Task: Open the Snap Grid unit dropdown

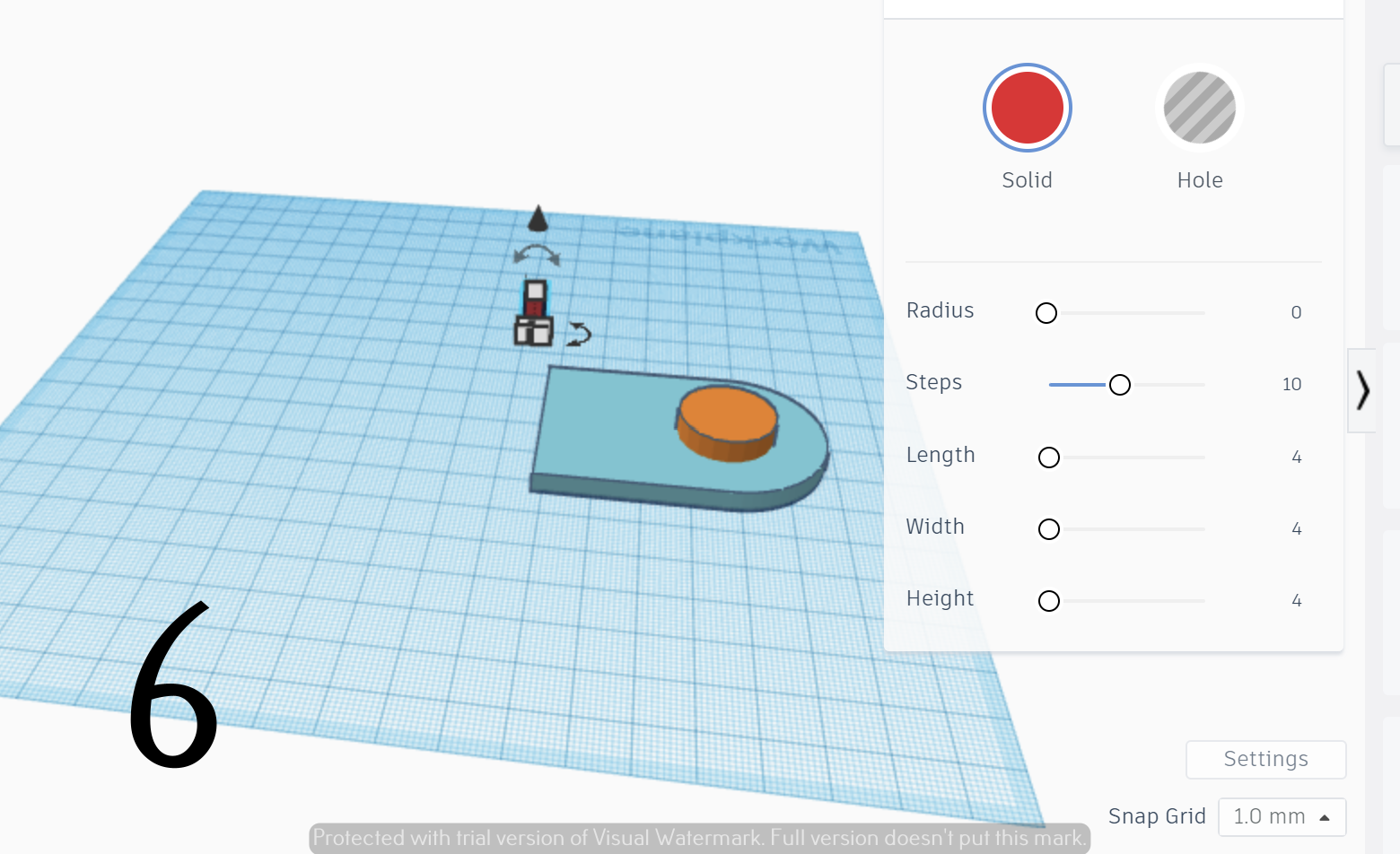Action: click(x=1282, y=816)
